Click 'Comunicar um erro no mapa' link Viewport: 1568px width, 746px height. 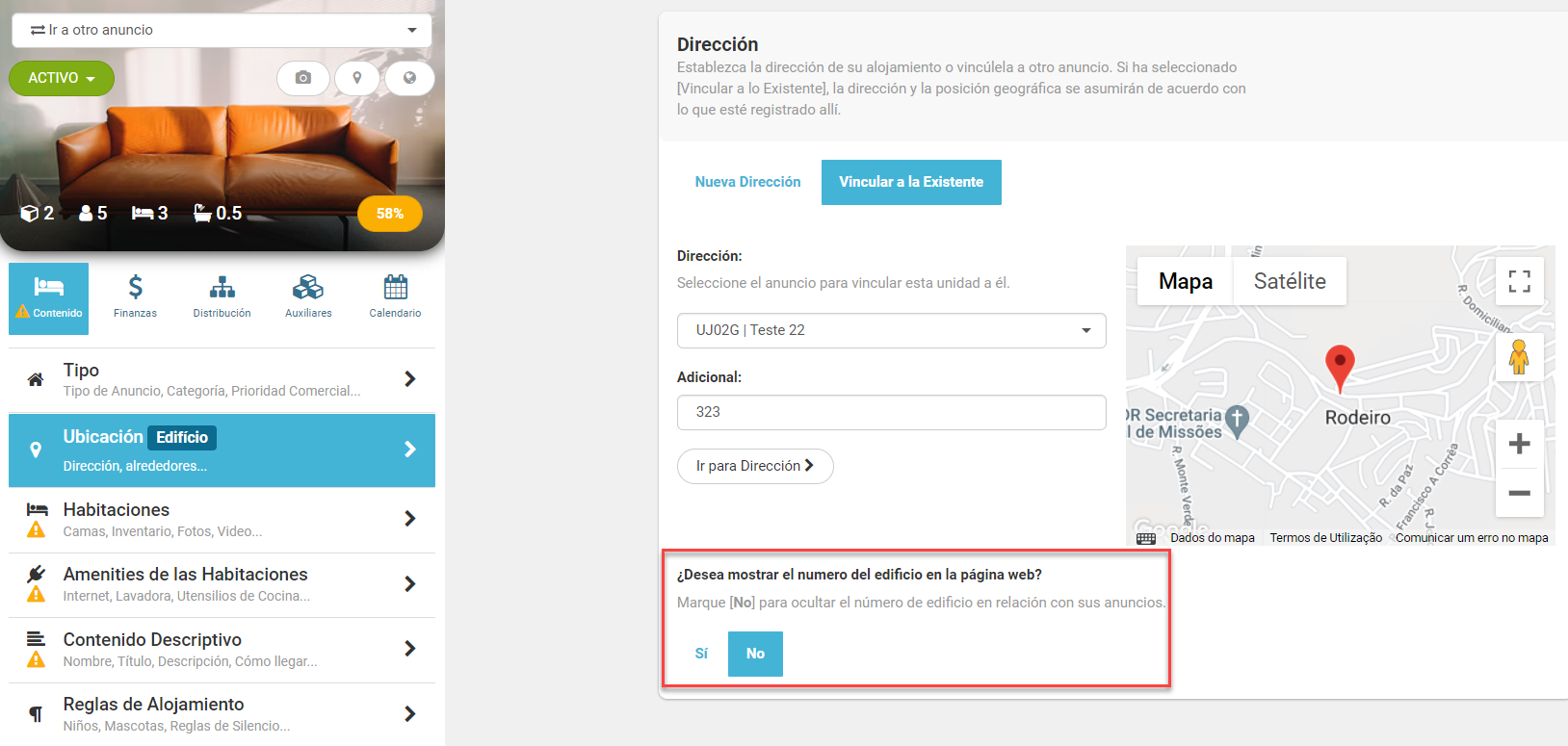[1471, 538]
